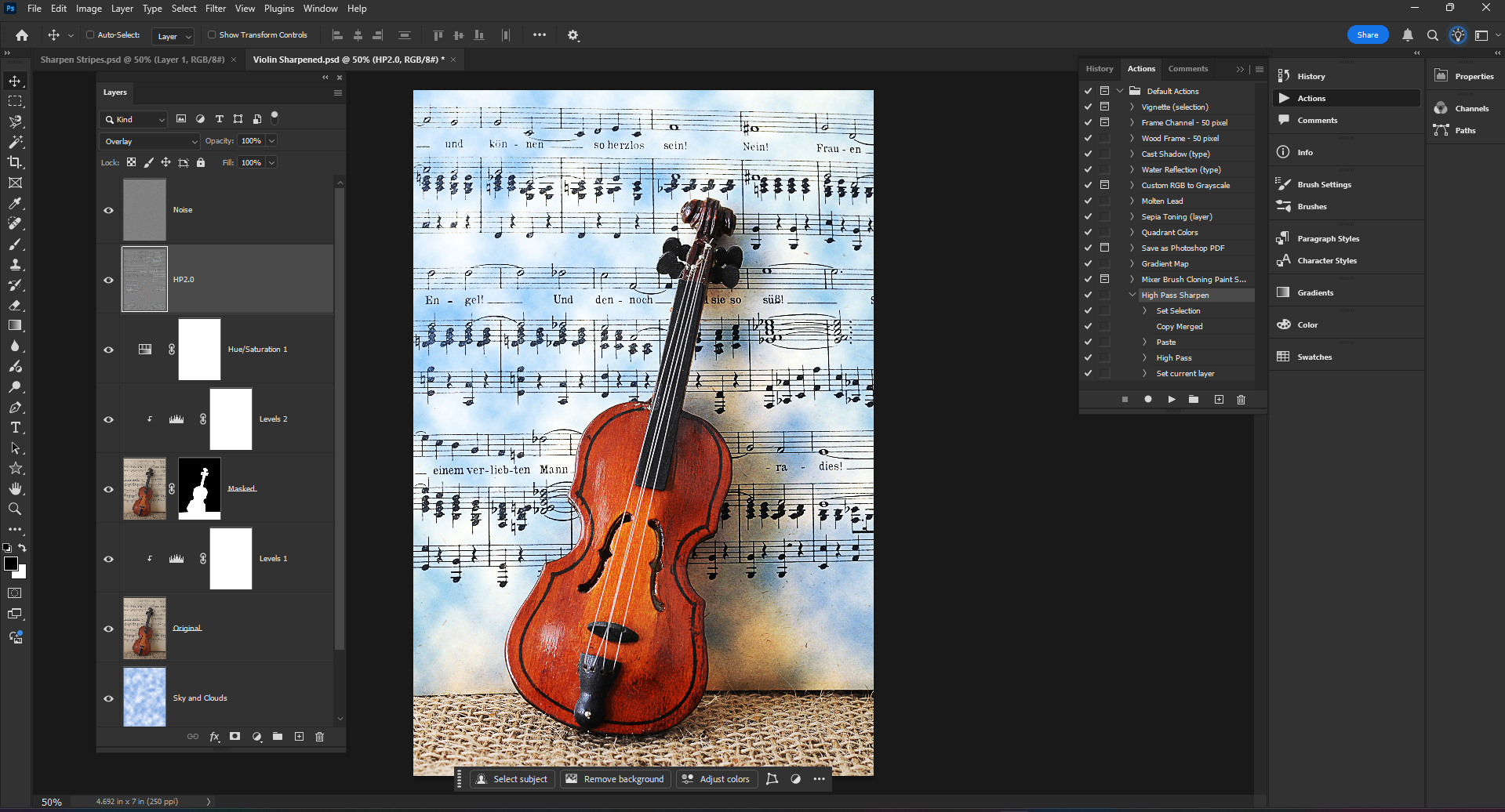Select the Crop tool

15,162
